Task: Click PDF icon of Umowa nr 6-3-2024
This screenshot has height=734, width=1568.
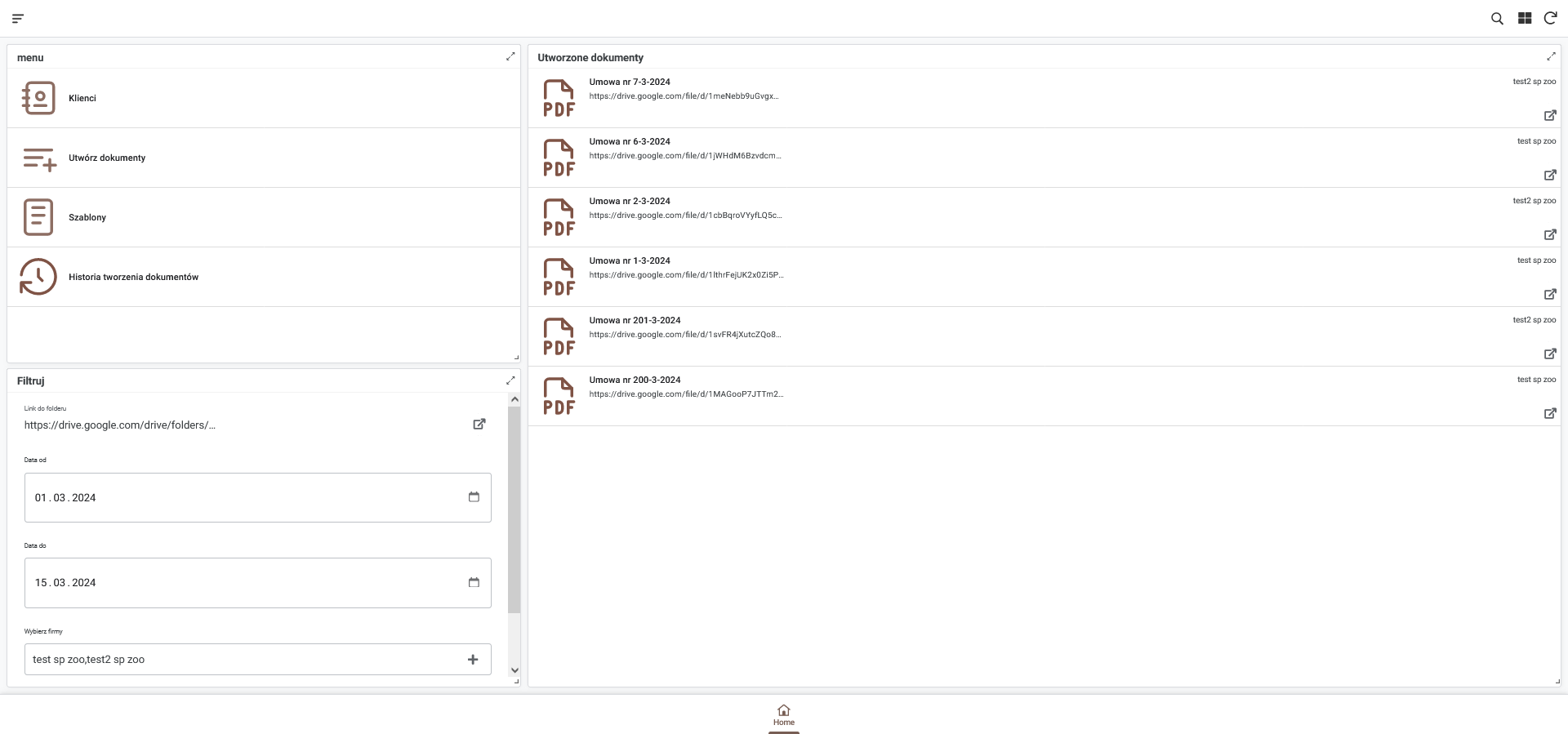Action: coord(559,158)
